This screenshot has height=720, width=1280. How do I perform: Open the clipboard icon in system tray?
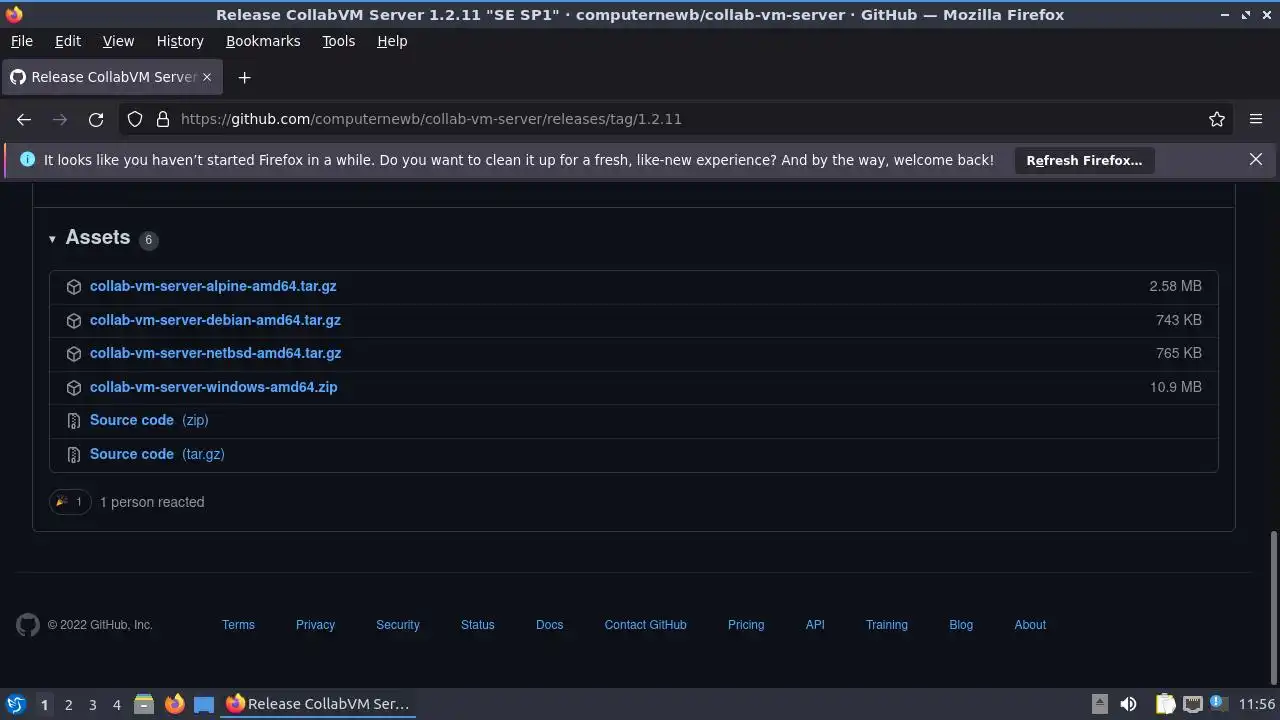[1166, 704]
